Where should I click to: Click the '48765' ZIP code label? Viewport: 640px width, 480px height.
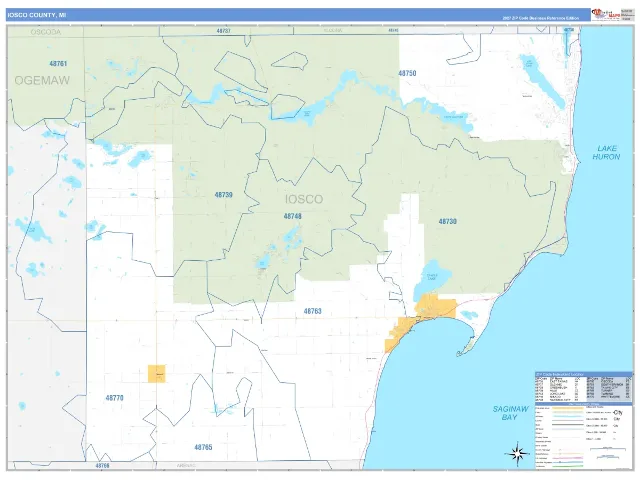tap(203, 447)
